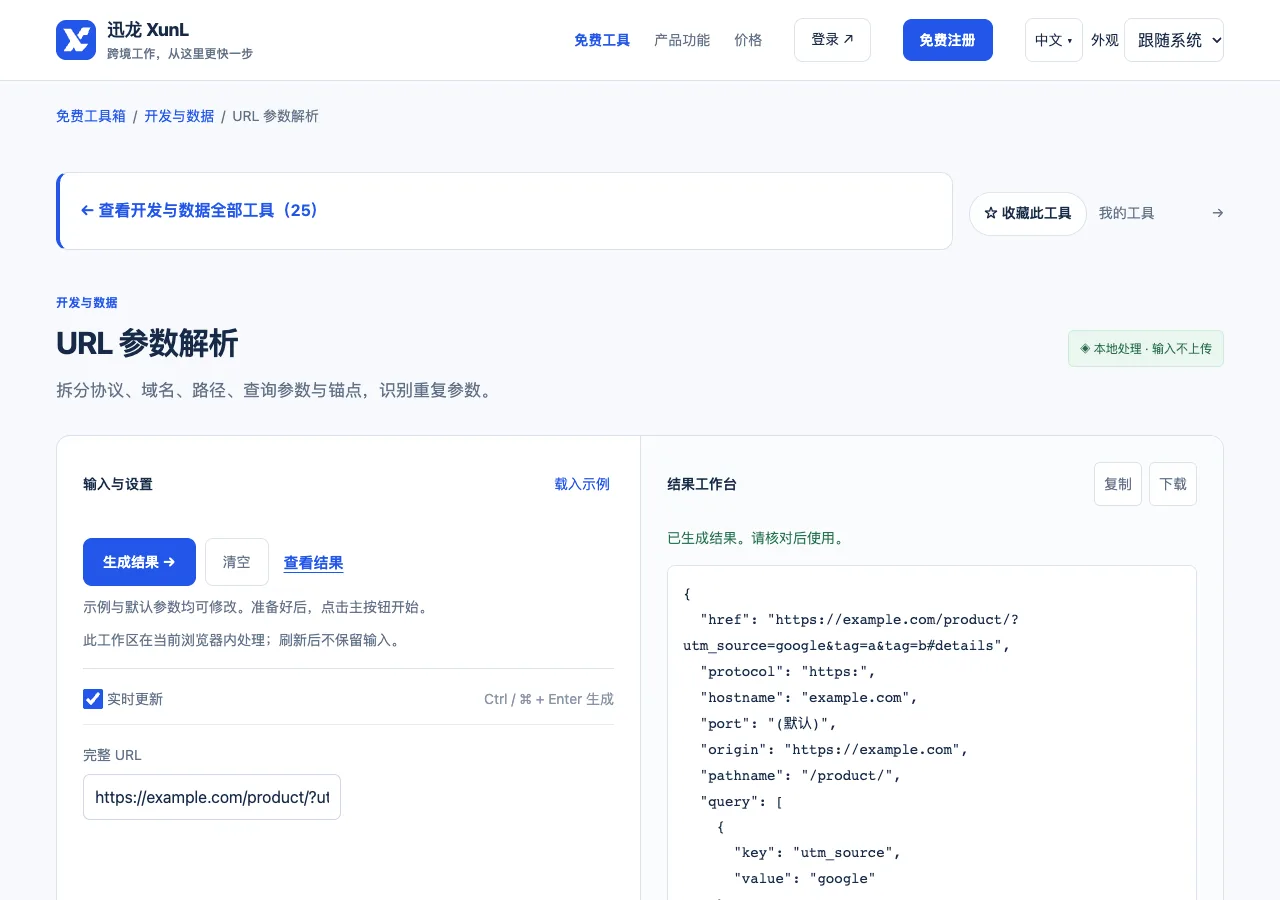Click 载入示例 link
The width and height of the screenshot is (1280, 900).
[582, 484]
